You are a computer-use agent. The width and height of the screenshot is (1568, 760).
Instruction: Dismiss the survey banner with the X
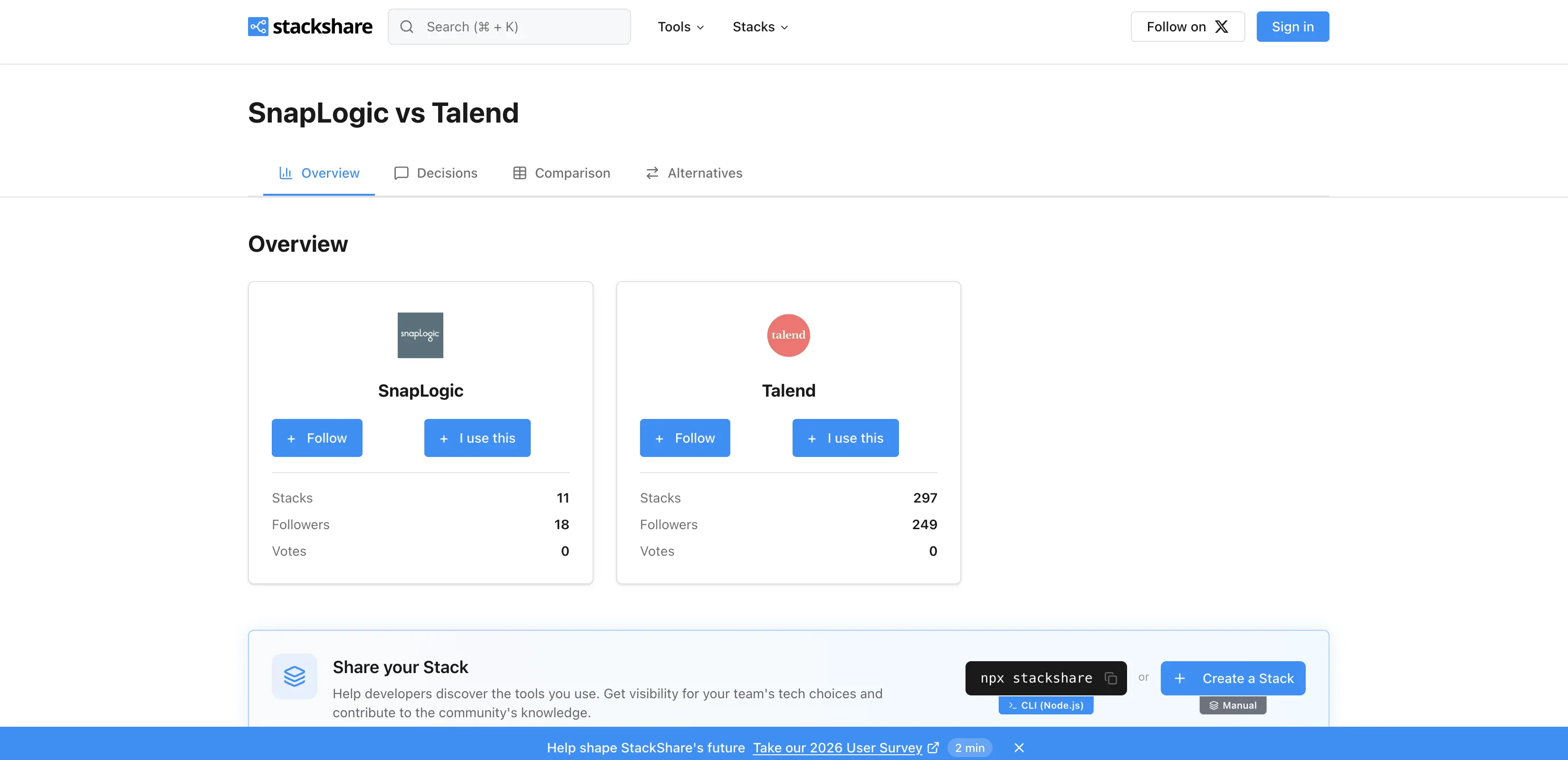1019,748
